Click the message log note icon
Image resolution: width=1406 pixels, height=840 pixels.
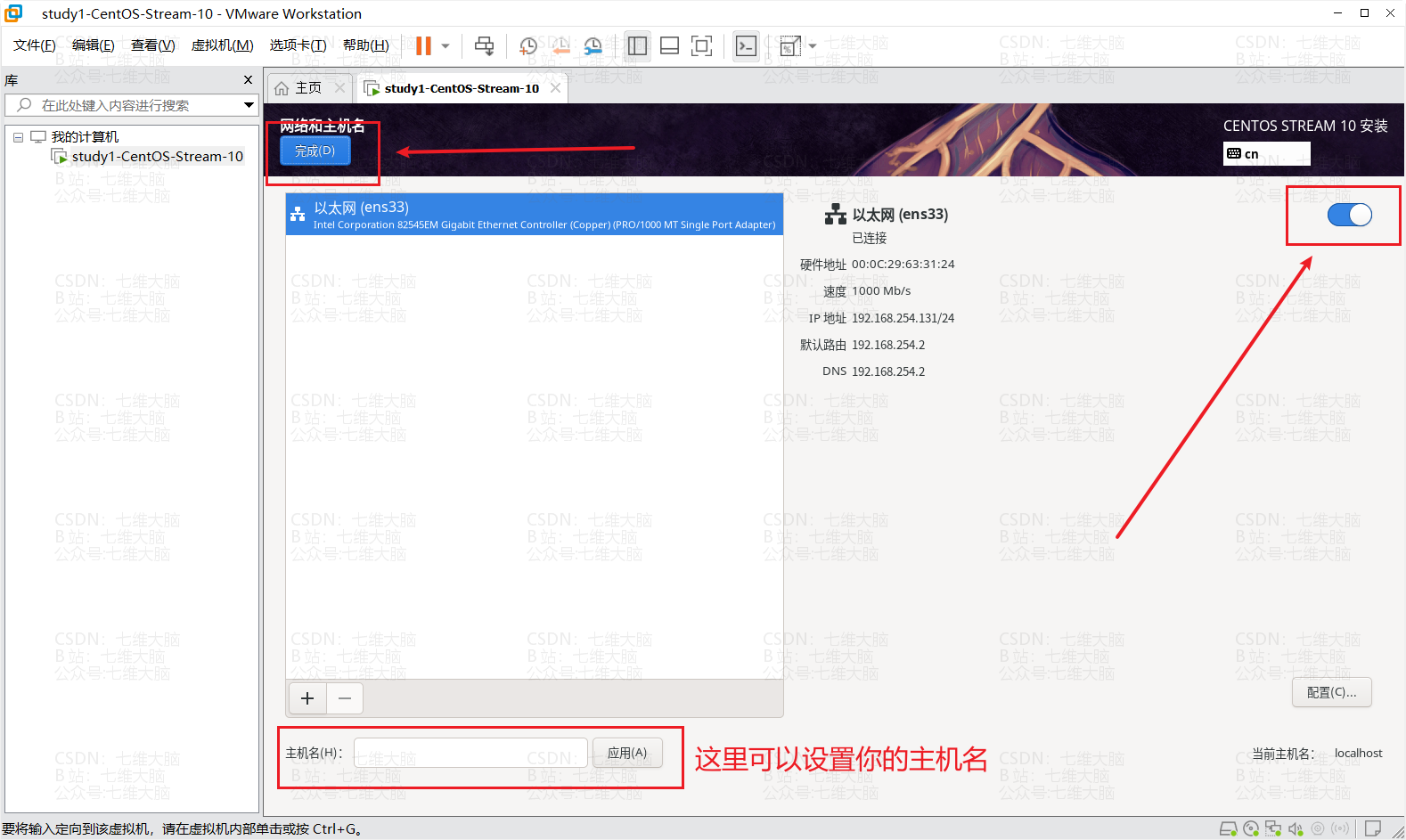pyautogui.click(x=1373, y=829)
